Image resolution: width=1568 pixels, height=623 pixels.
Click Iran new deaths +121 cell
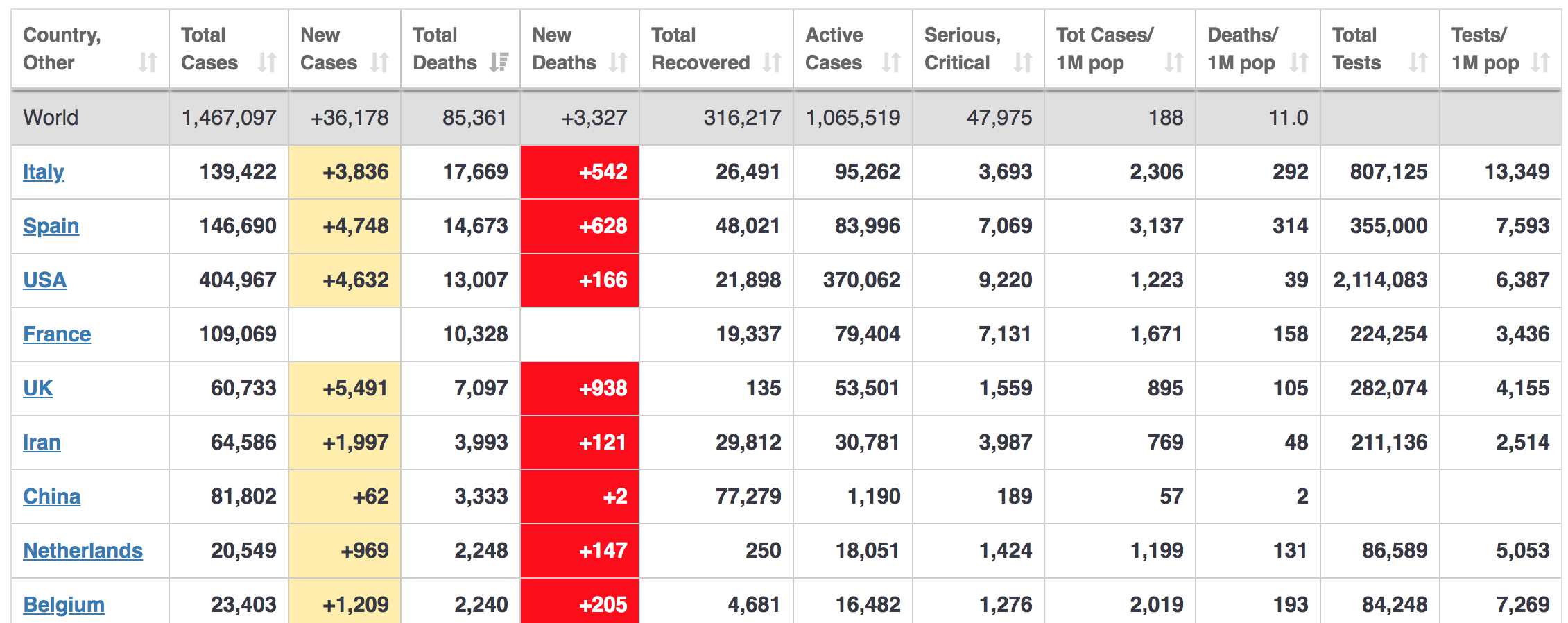coord(580,443)
